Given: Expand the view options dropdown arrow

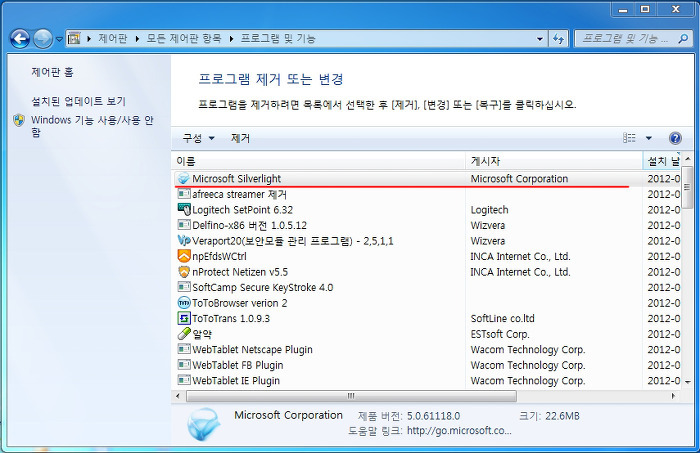Looking at the screenshot, I should click(x=649, y=138).
